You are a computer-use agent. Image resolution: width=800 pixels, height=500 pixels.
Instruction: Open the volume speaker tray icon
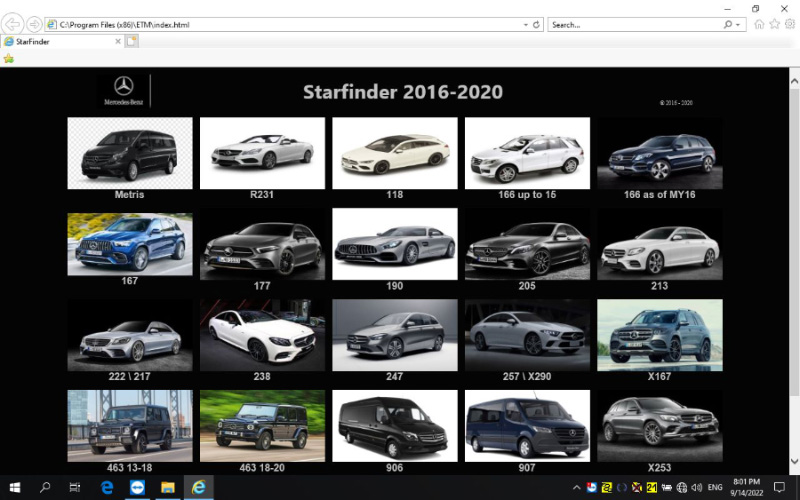pos(696,488)
